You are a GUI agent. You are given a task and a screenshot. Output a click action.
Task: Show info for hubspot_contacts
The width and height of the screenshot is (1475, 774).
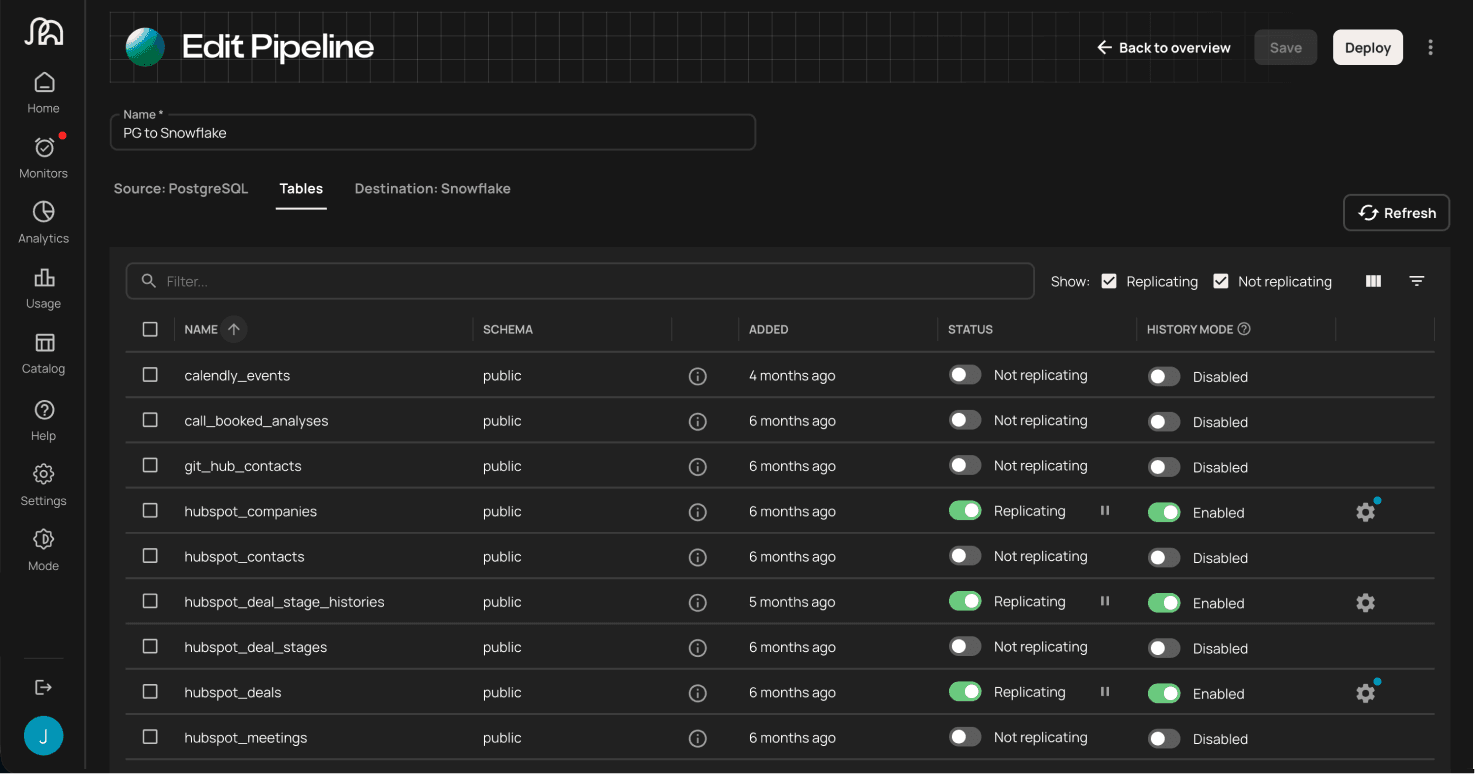(x=698, y=557)
